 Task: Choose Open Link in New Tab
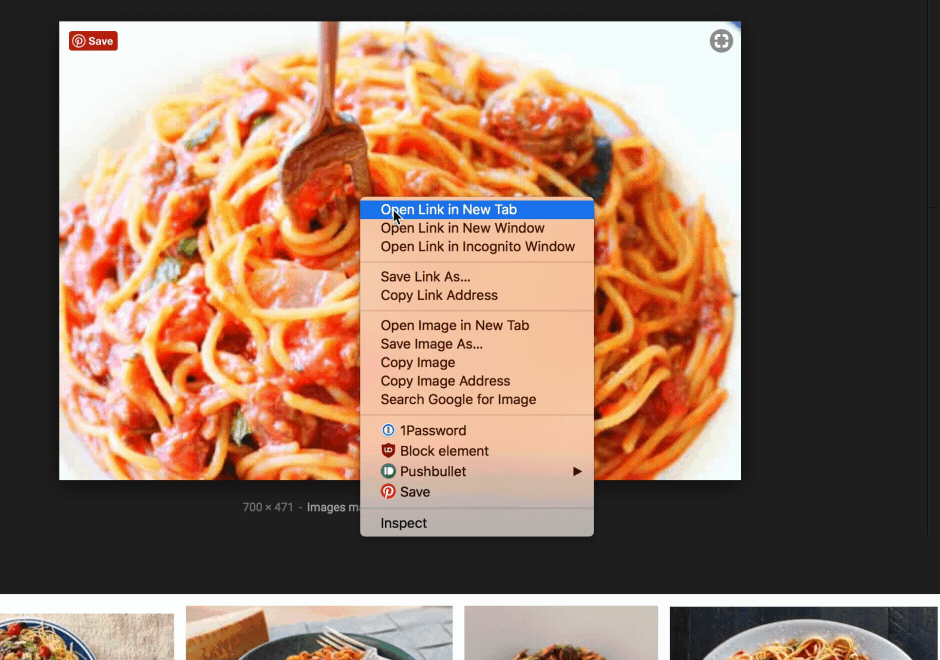click(x=477, y=209)
